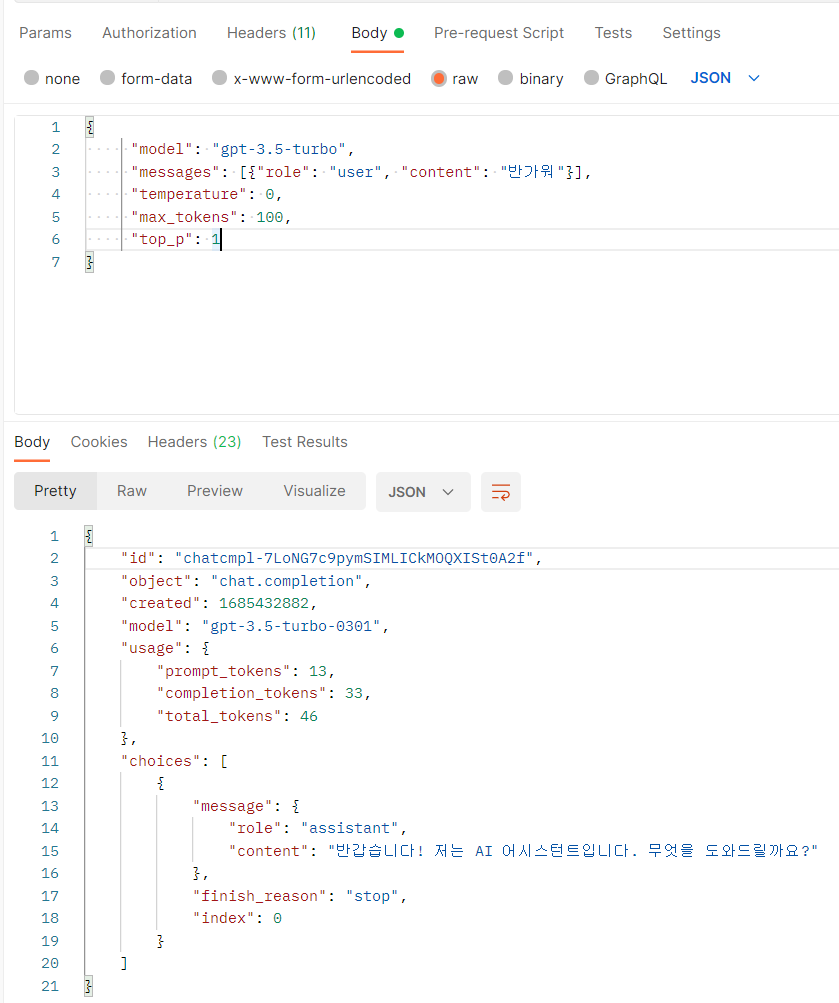Click the finish_reason value "stop"
Viewport: 839px width, 1003px height.
click(372, 896)
